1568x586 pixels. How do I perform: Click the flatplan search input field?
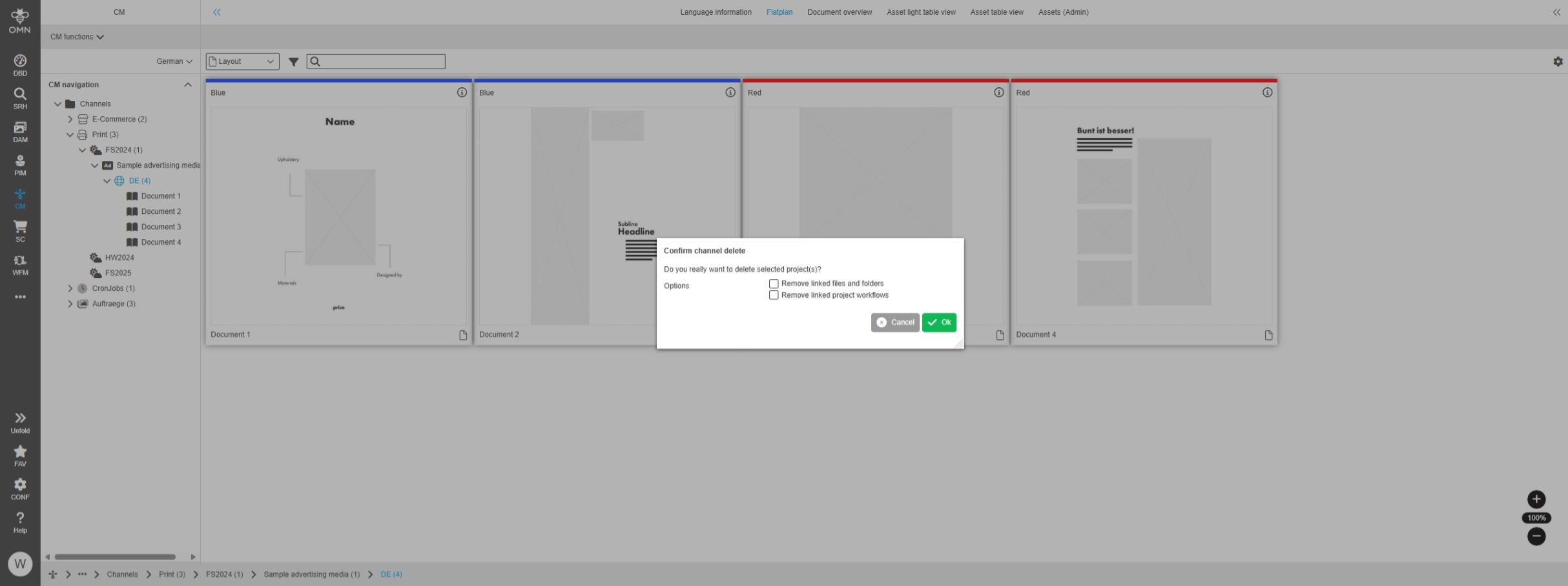[376, 61]
